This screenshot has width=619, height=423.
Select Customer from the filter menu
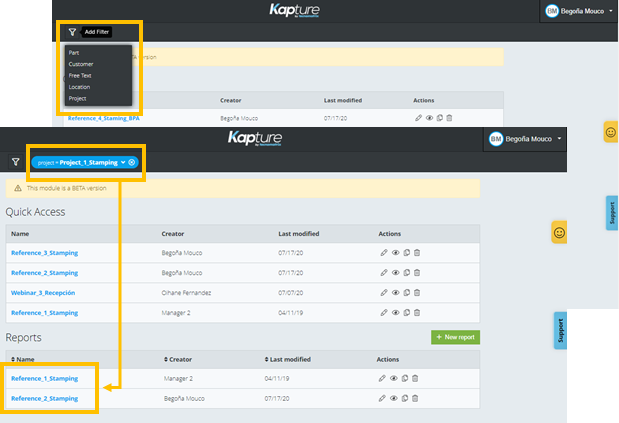pyautogui.click(x=81, y=64)
